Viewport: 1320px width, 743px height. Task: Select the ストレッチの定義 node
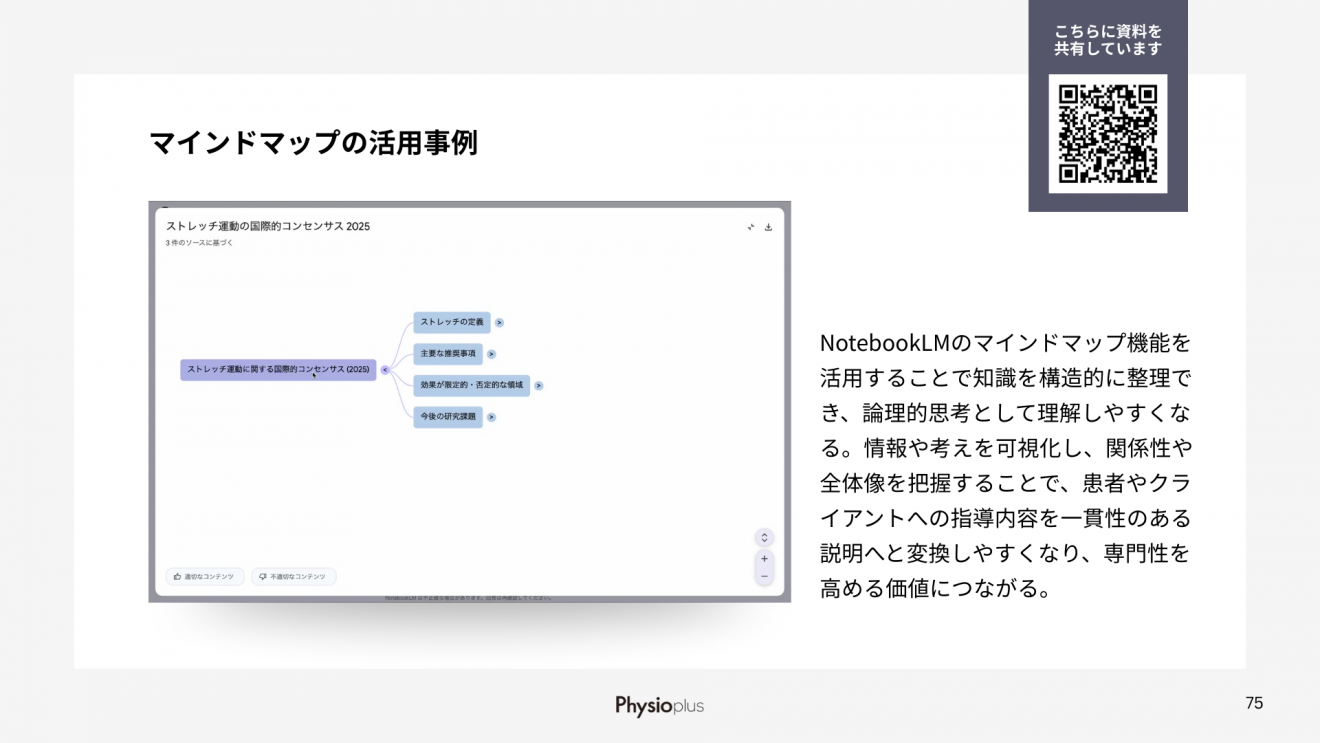[451, 322]
